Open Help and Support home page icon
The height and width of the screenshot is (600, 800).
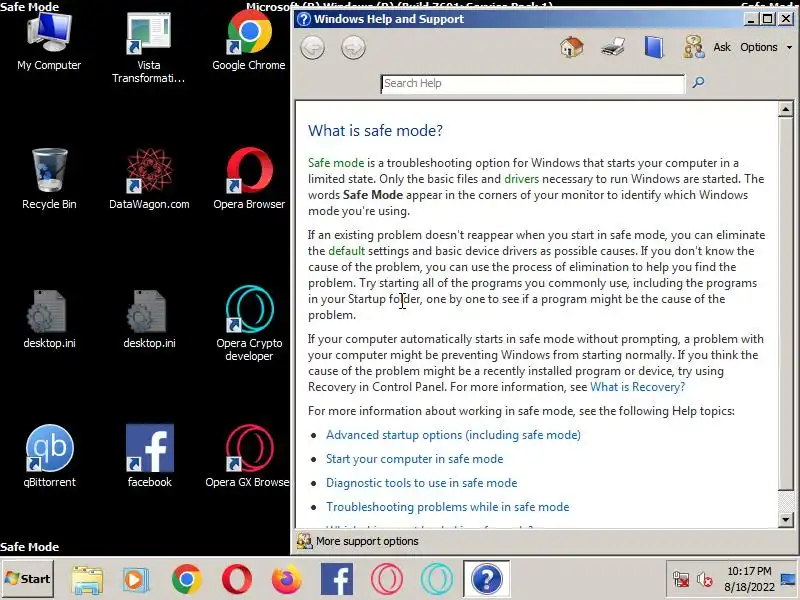(x=571, y=47)
